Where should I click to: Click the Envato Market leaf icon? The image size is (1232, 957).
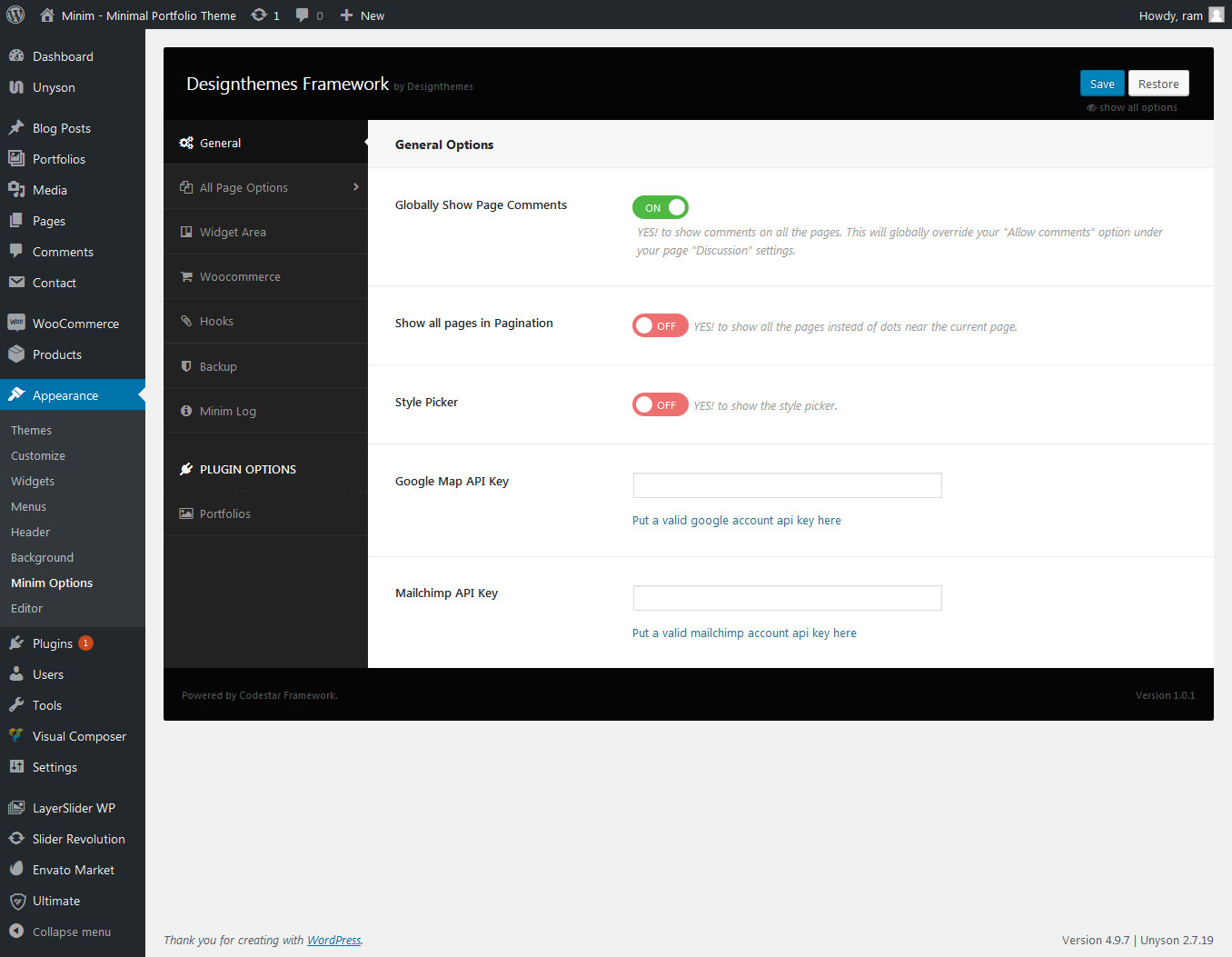tap(16, 869)
